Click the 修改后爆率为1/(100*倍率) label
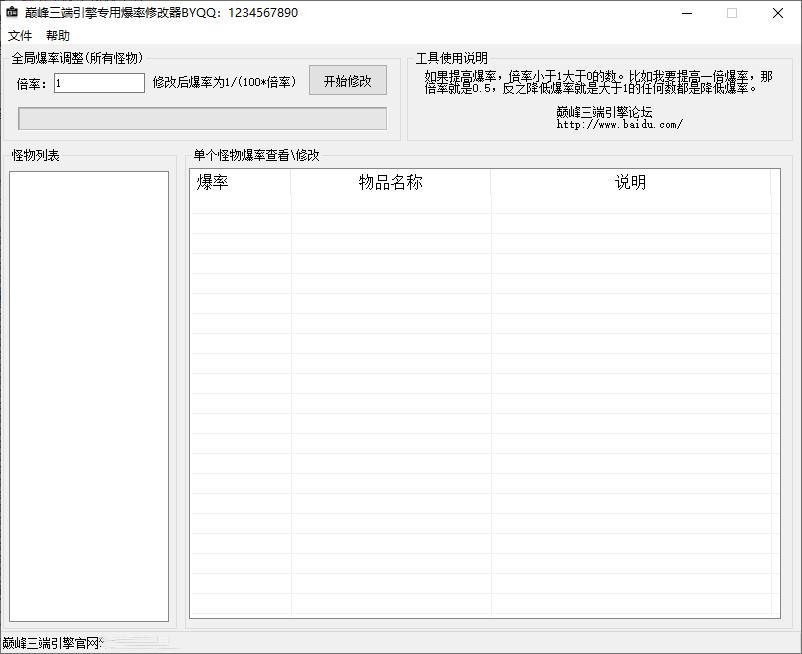The width and height of the screenshot is (802, 654). point(224,83)
